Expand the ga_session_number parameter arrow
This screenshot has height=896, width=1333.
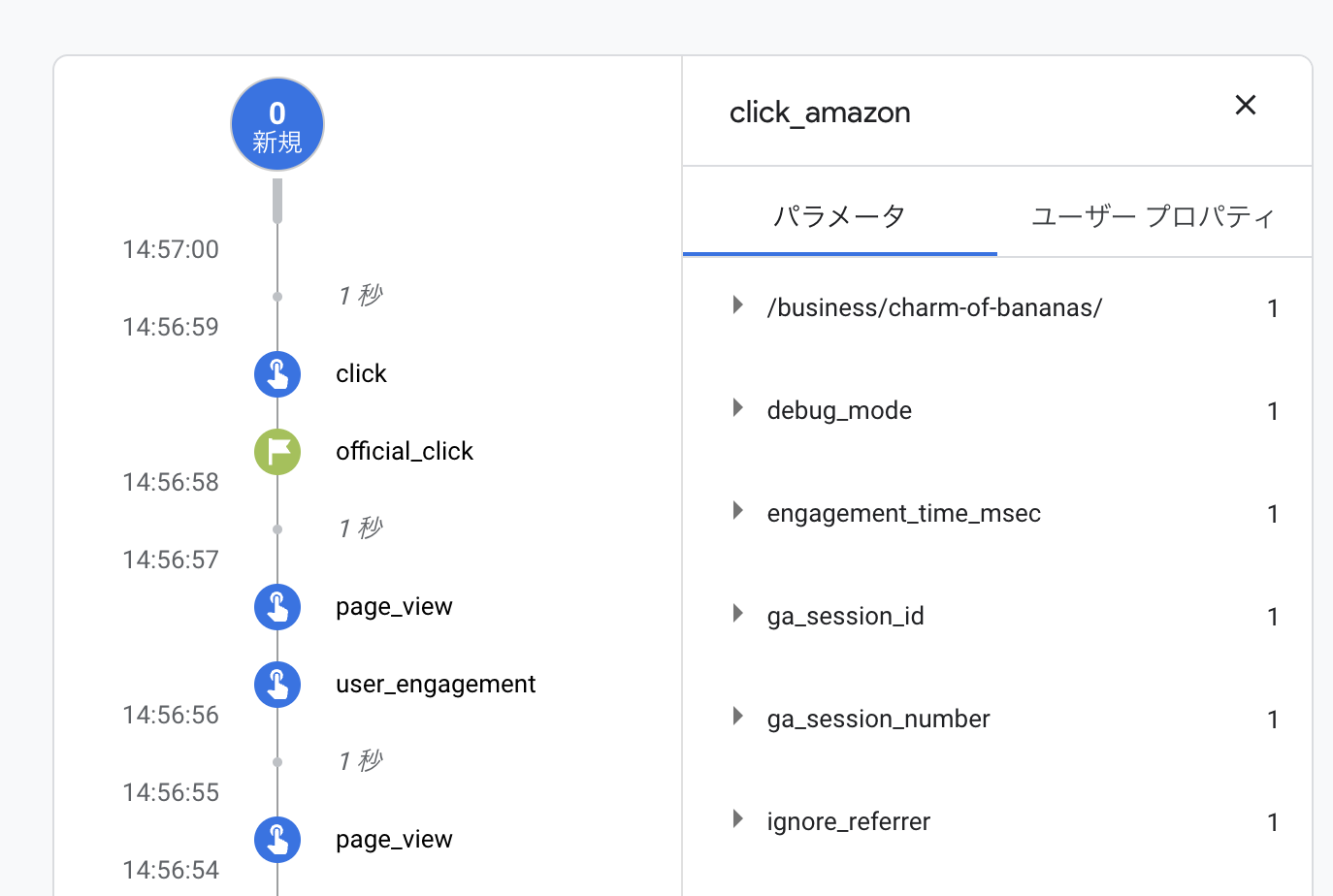tap(738, 717)
